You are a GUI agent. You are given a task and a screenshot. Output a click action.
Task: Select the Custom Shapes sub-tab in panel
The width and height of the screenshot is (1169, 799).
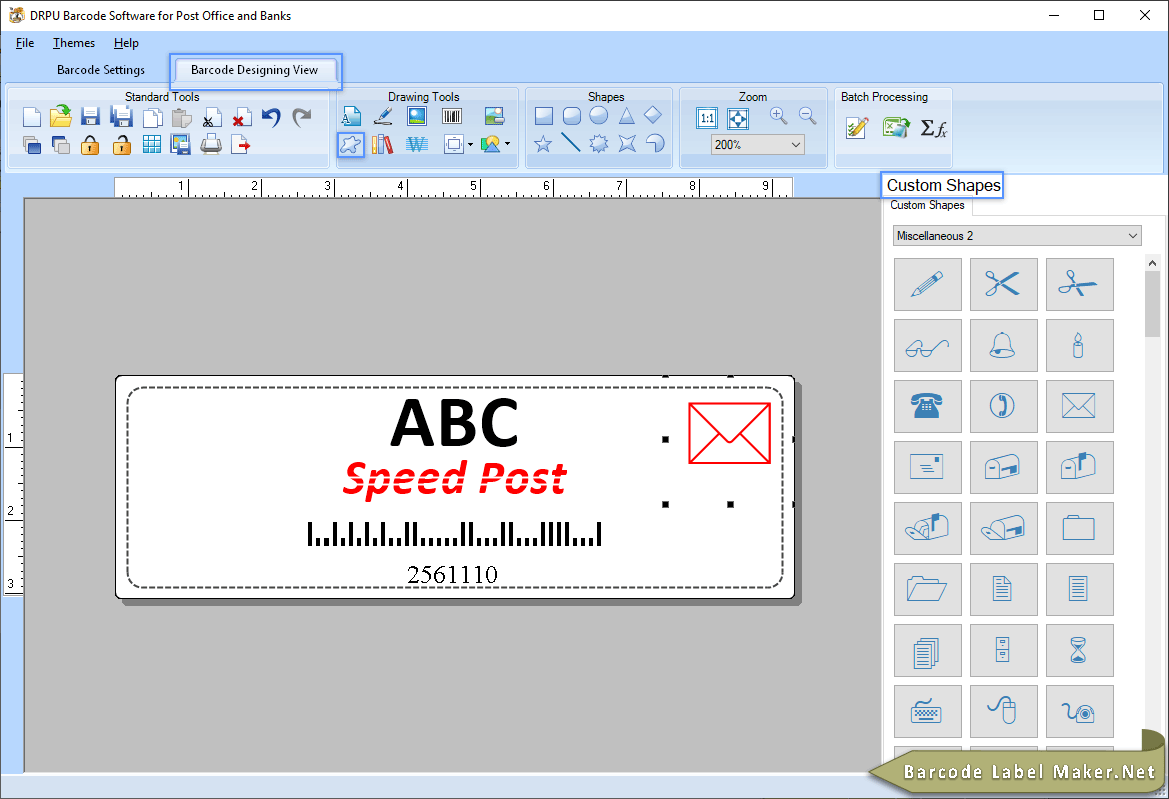927,205
